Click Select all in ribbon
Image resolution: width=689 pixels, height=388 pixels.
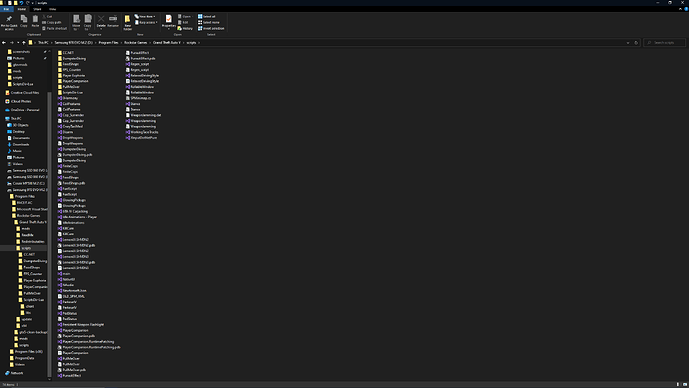coord(207,16)
